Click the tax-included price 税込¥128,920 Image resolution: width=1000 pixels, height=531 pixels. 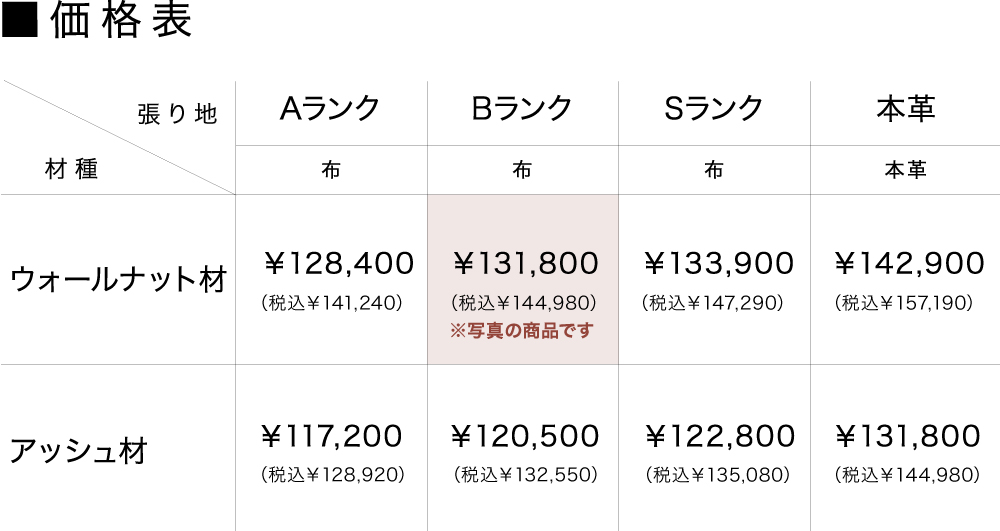coord(332,474)
